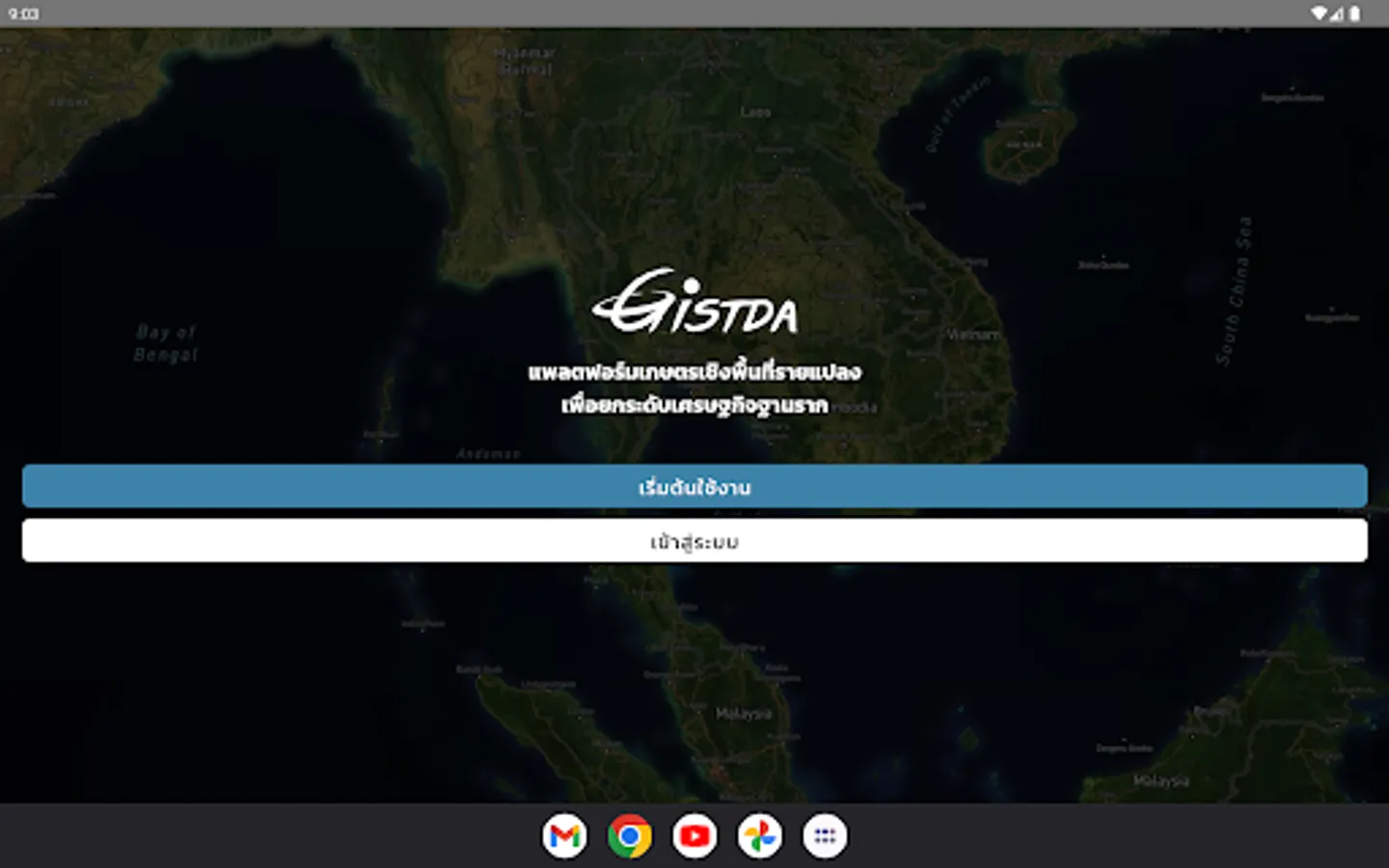The height and width of the screenshot is (868, 1389).
Task: Click the GISTDA logo
Action: pyautogui.click(x=695, y=301)
